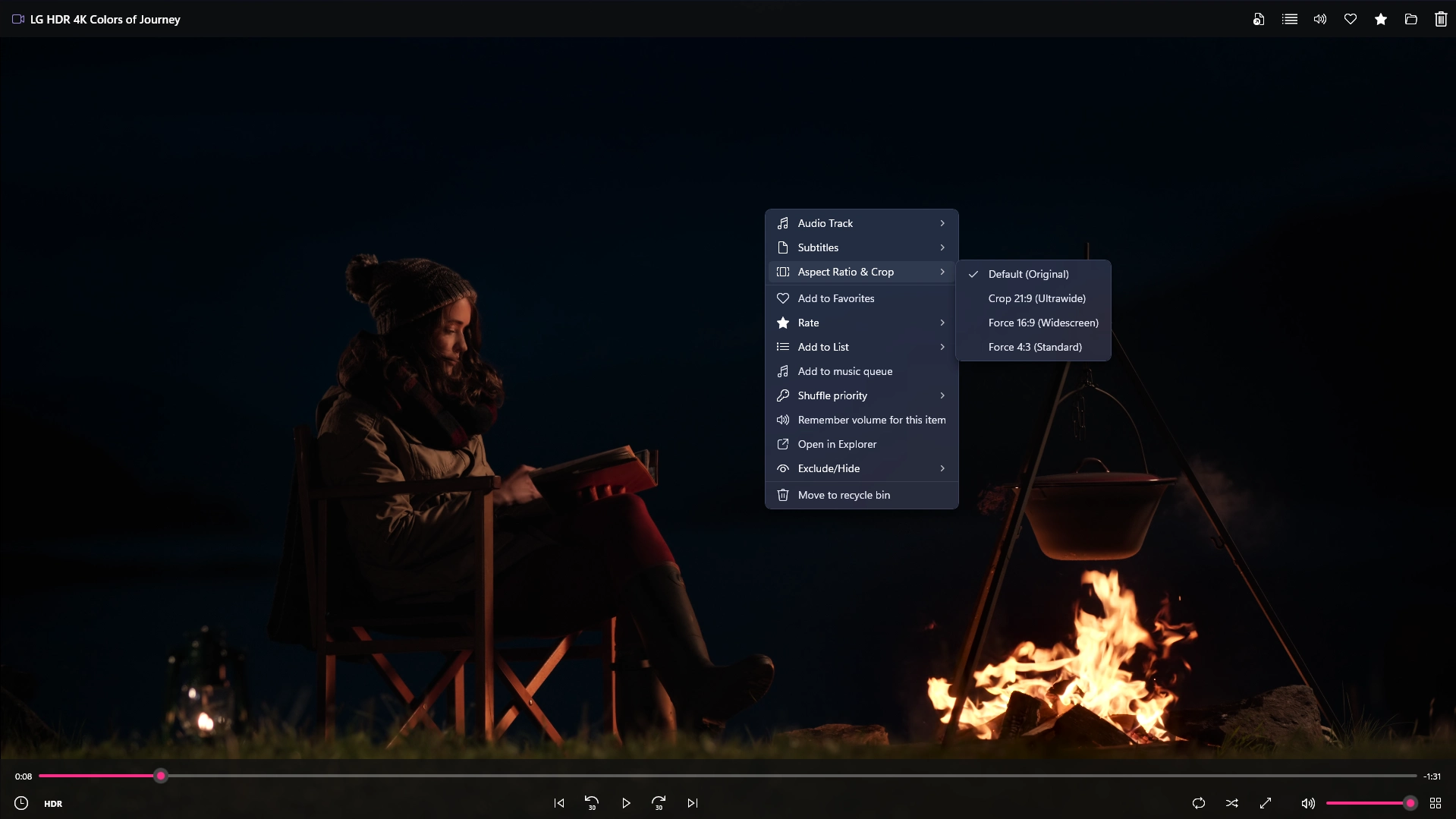Image resolution: width=1456 pixels, height=819 pixels.
Task: Expand the Subtitles submenu
Action: coord(861,247)
